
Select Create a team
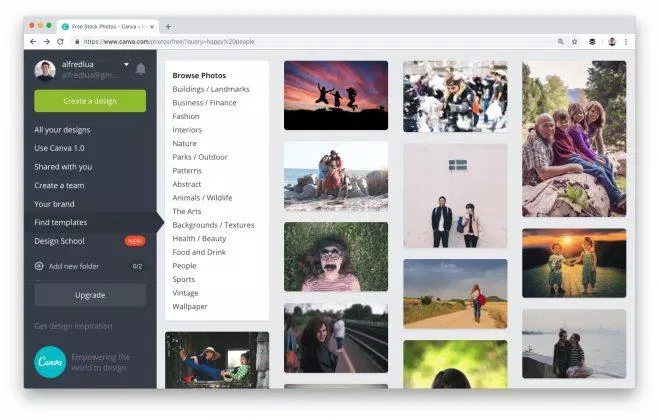tap(59, 185)
